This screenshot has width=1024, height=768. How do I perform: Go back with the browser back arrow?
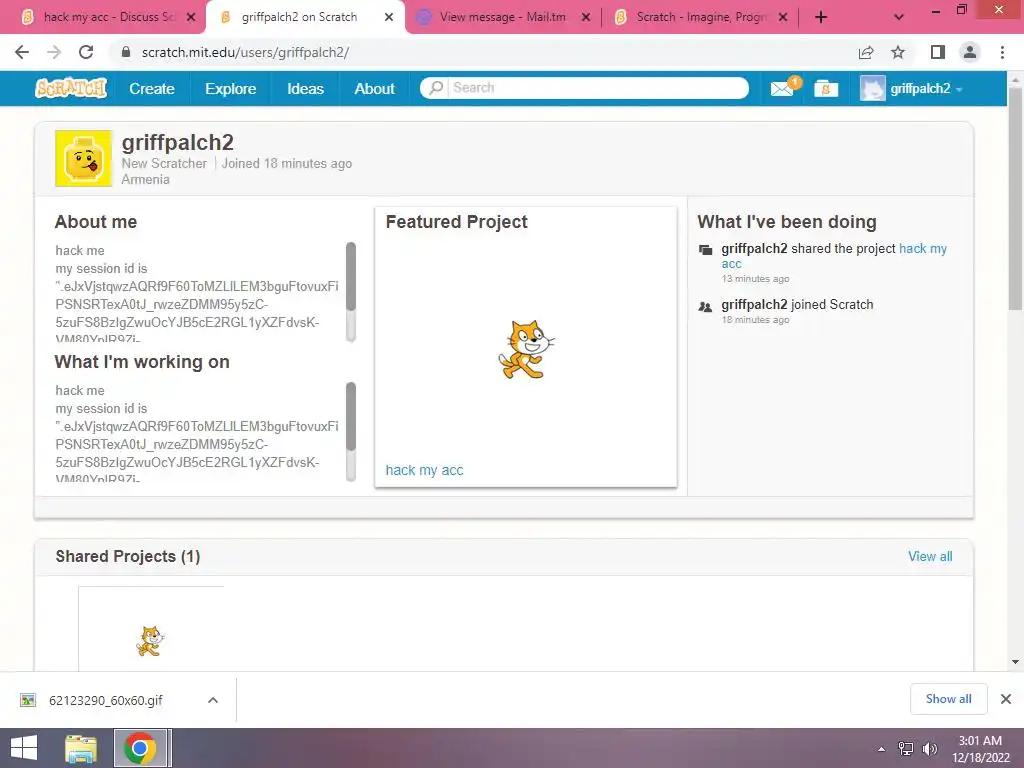(22, 52)
